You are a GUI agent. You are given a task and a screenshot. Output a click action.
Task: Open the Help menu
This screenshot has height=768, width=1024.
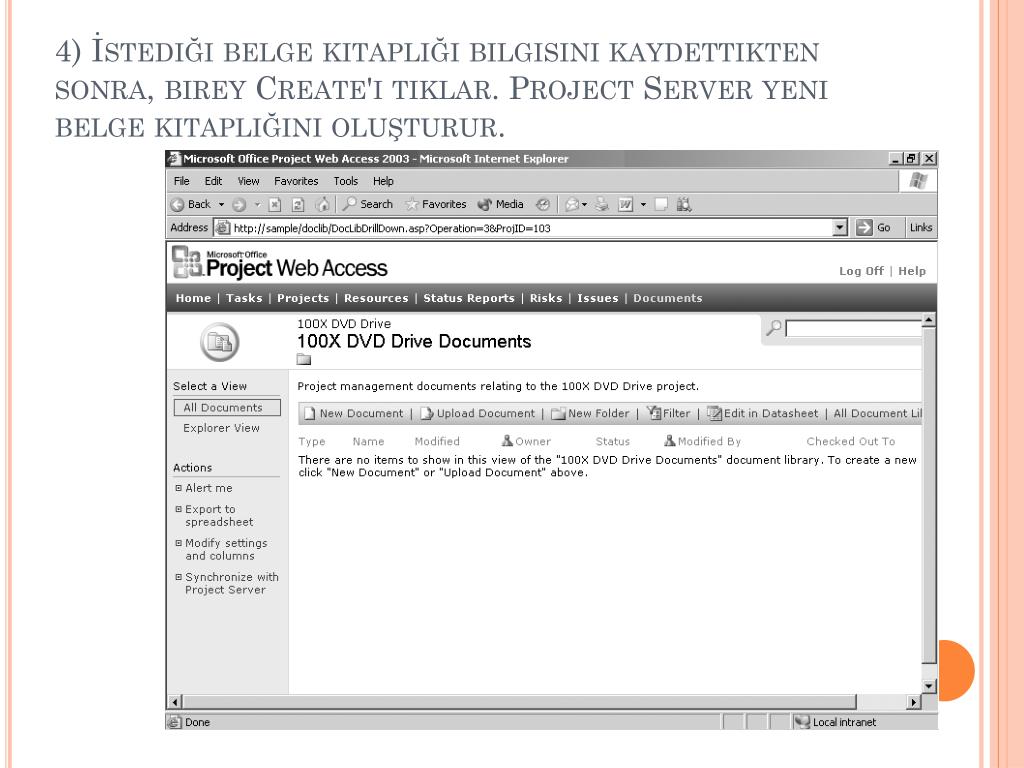pos(383,181)
